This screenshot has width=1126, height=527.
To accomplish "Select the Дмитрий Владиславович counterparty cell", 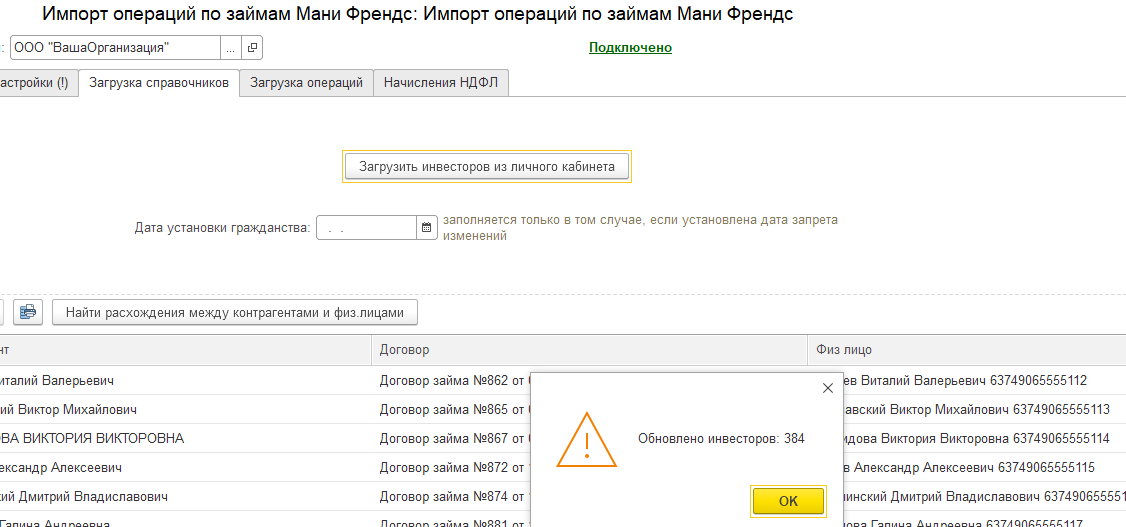I will [x=185, y=496].
